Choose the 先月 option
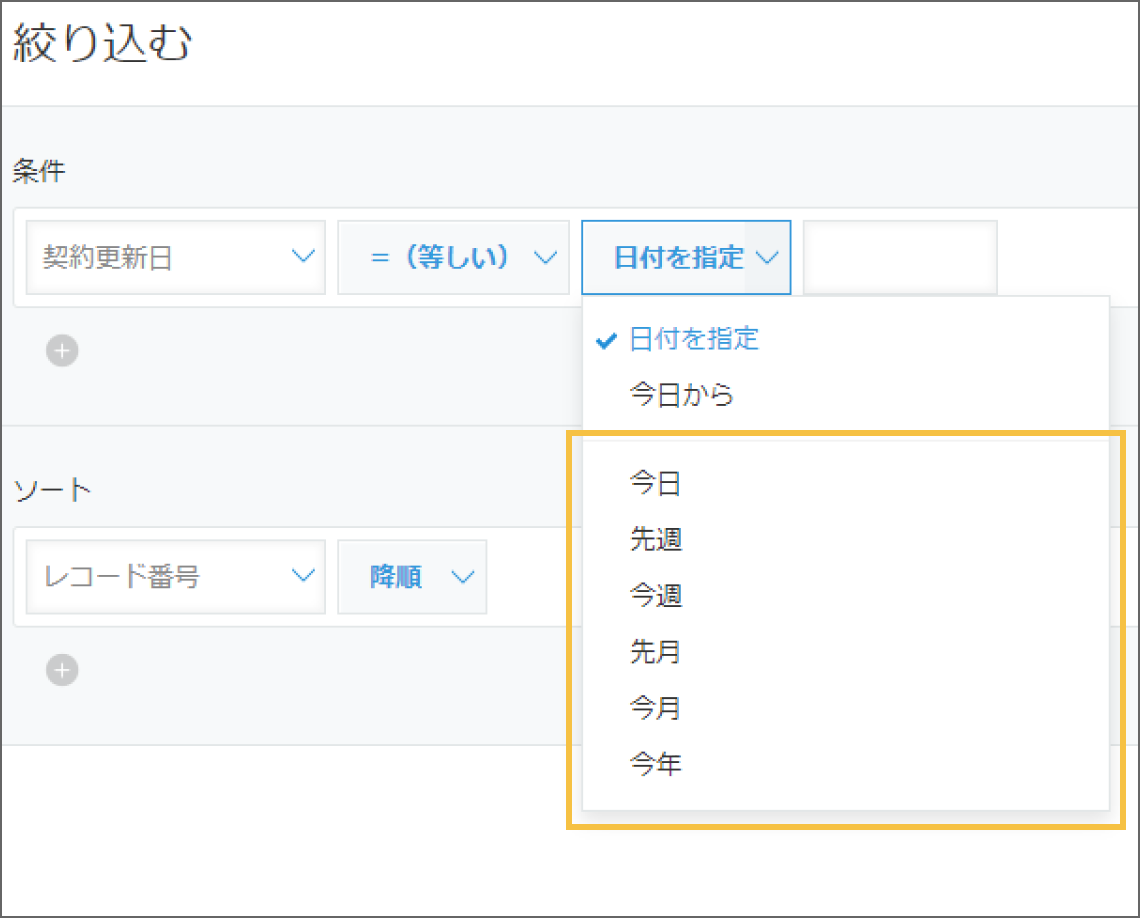This screenshot has height=918, width=1140. click(x=656, y=652)
